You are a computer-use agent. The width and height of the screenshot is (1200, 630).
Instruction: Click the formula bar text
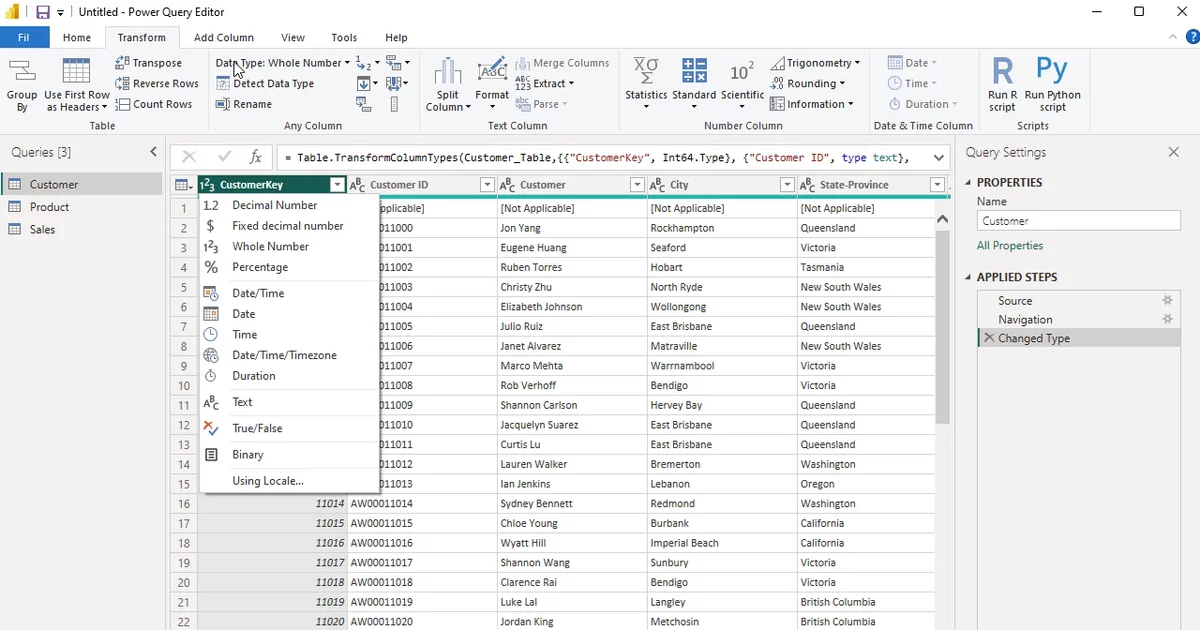coord(596,157)
